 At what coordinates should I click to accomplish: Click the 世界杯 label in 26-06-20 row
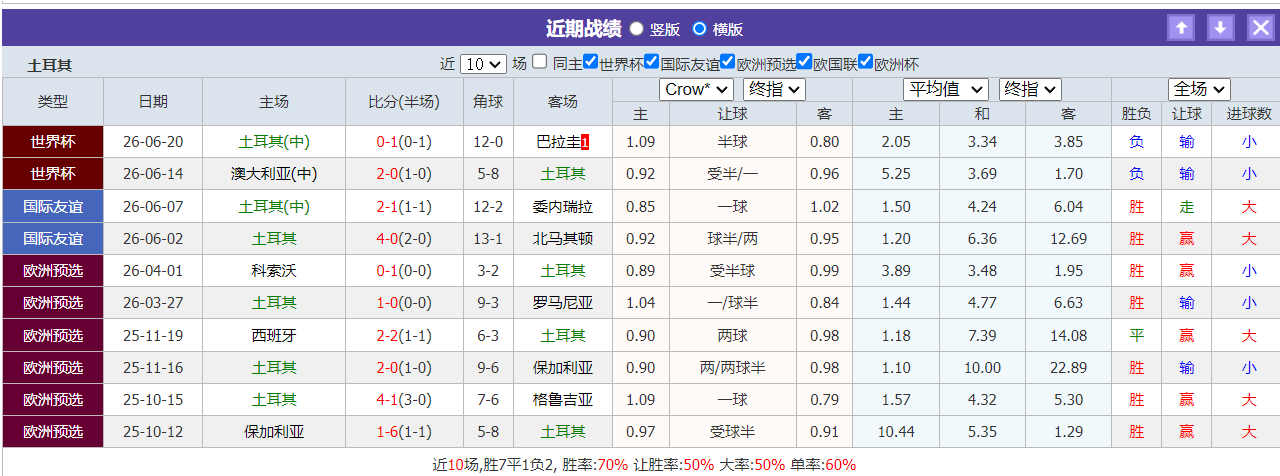pos(53,142)
